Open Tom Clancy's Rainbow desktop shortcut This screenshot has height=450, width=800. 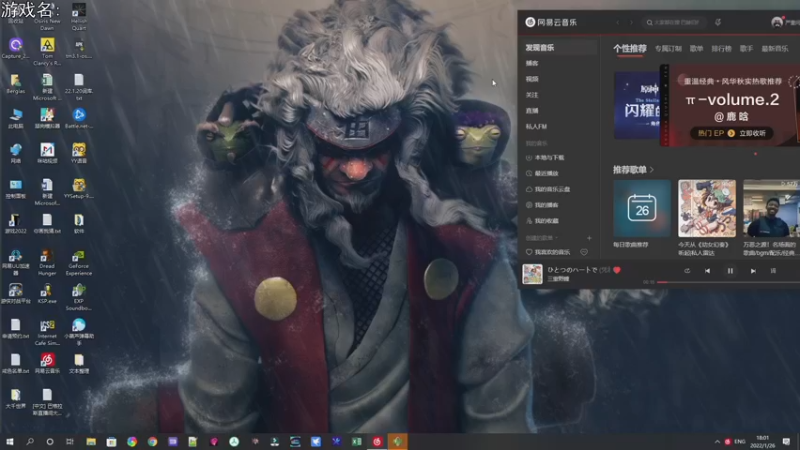click(47, 52)
